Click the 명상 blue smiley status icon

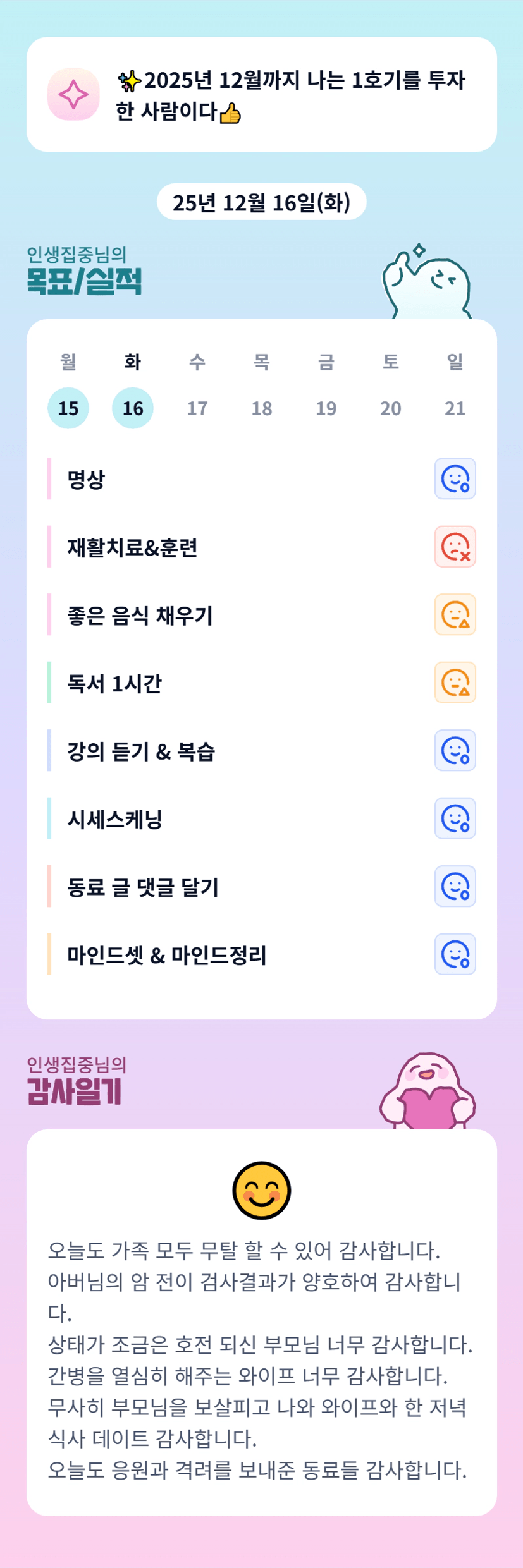coord(455,478)
